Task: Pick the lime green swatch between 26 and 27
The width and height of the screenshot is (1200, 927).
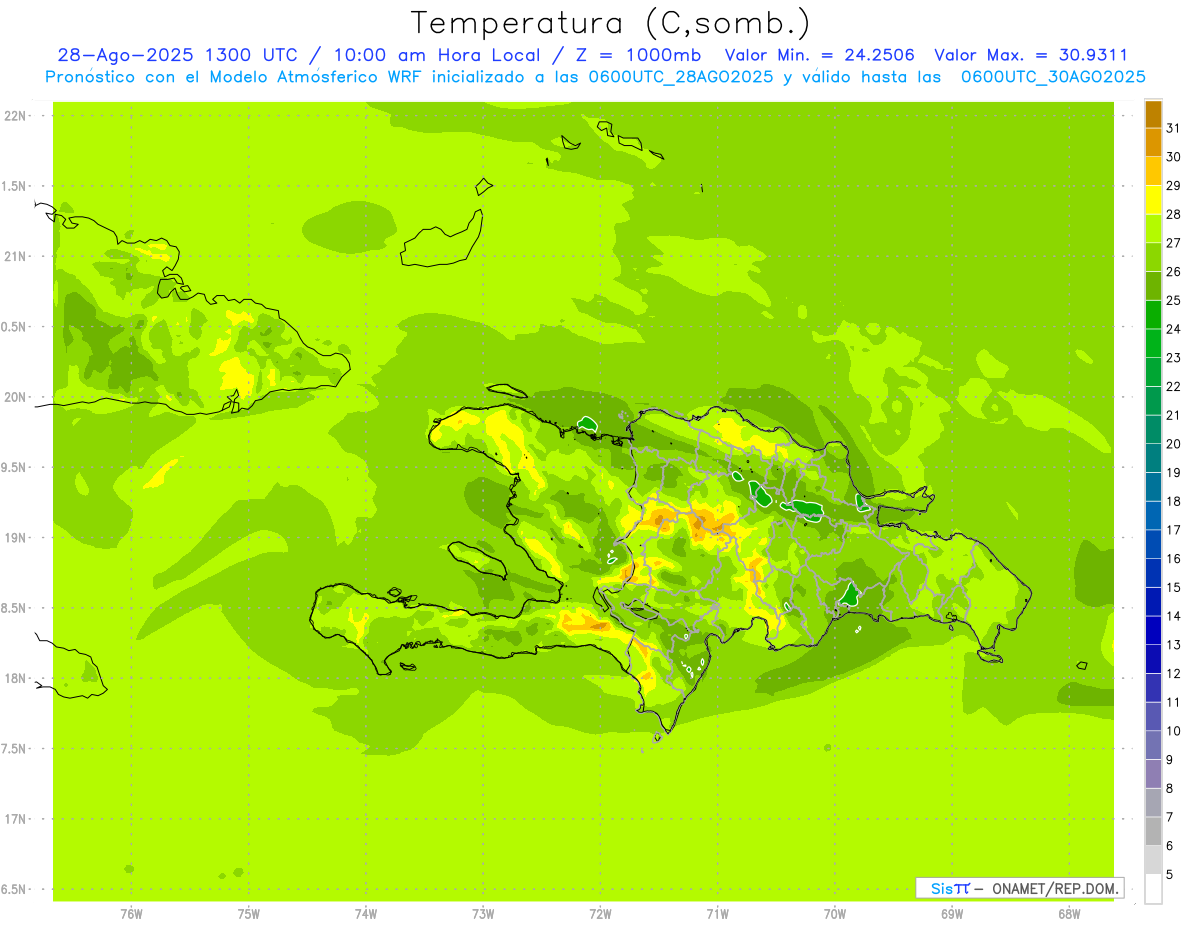Action: click(1153, 257)
